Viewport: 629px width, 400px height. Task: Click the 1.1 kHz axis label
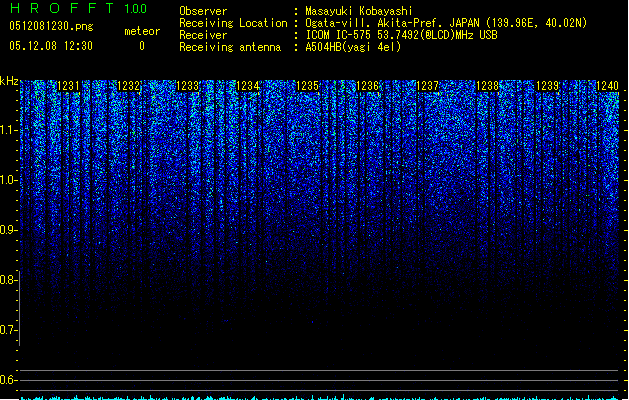pos(9,130)
